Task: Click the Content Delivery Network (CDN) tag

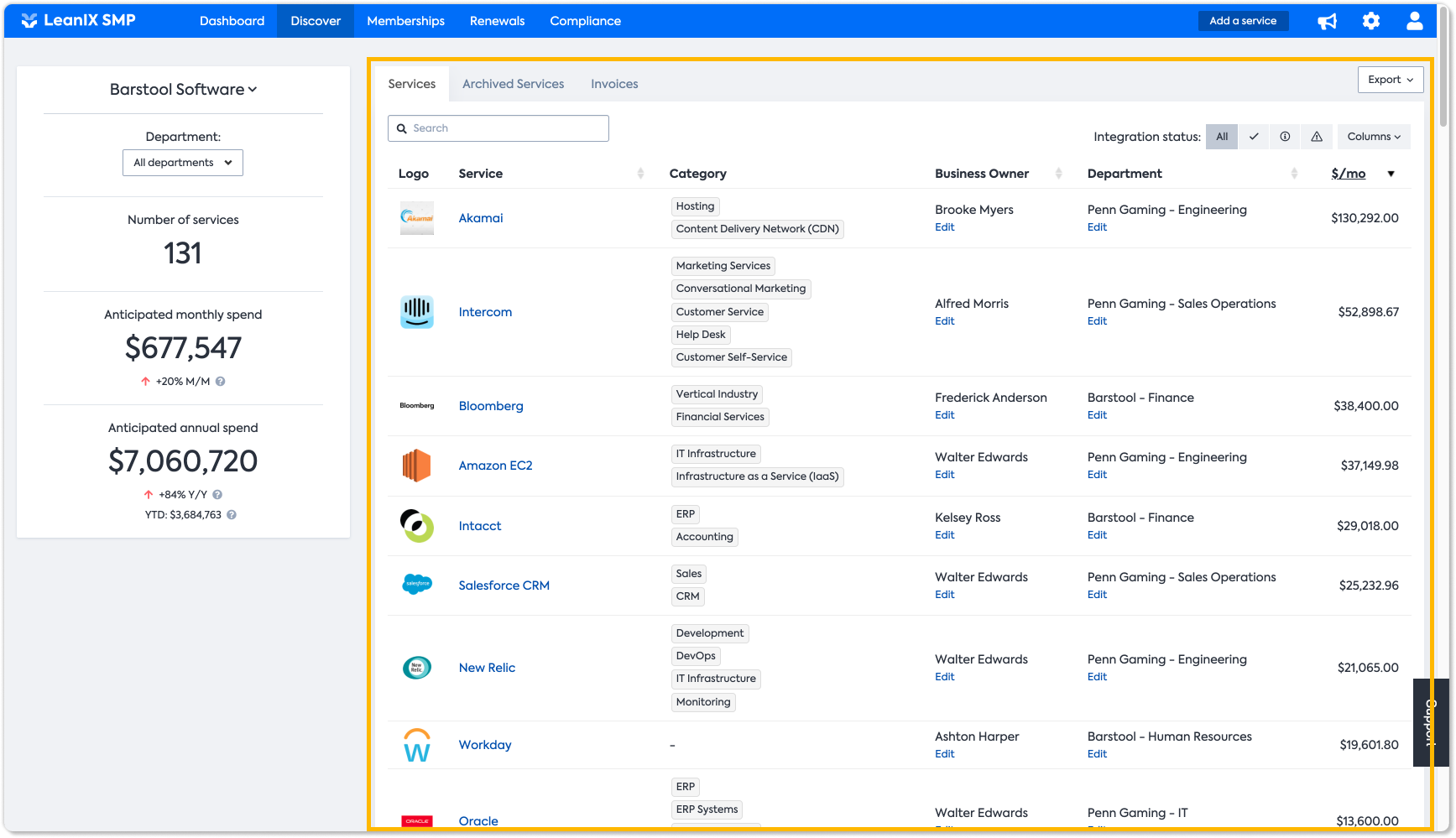Action: point(758,229)
